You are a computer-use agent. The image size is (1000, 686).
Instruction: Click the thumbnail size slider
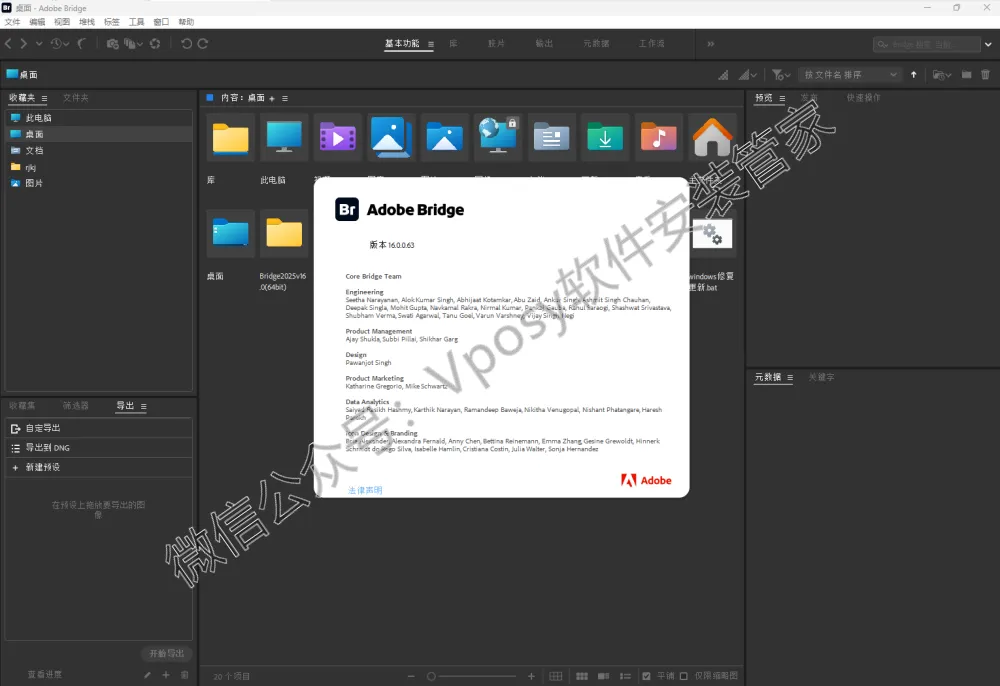pyautogui.click(x=480, y=677)
